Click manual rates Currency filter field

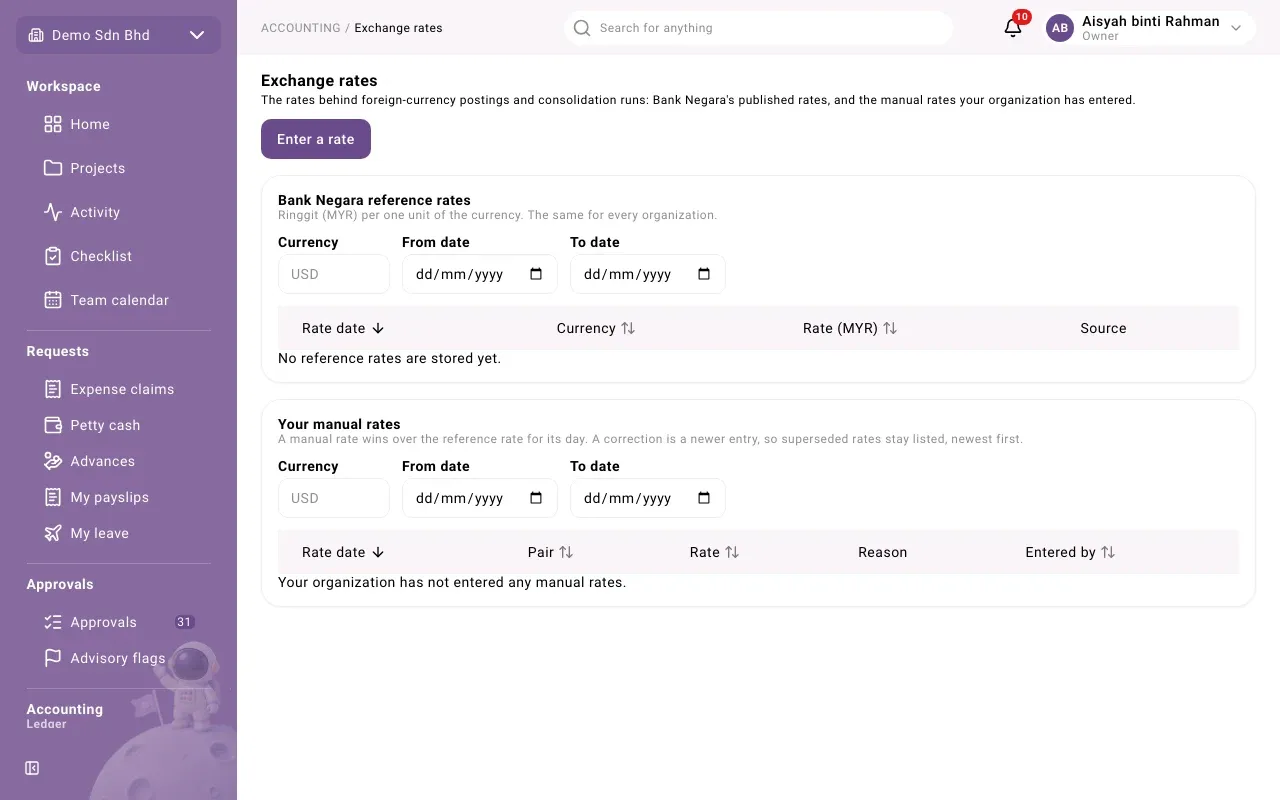[x=334, y=498]
